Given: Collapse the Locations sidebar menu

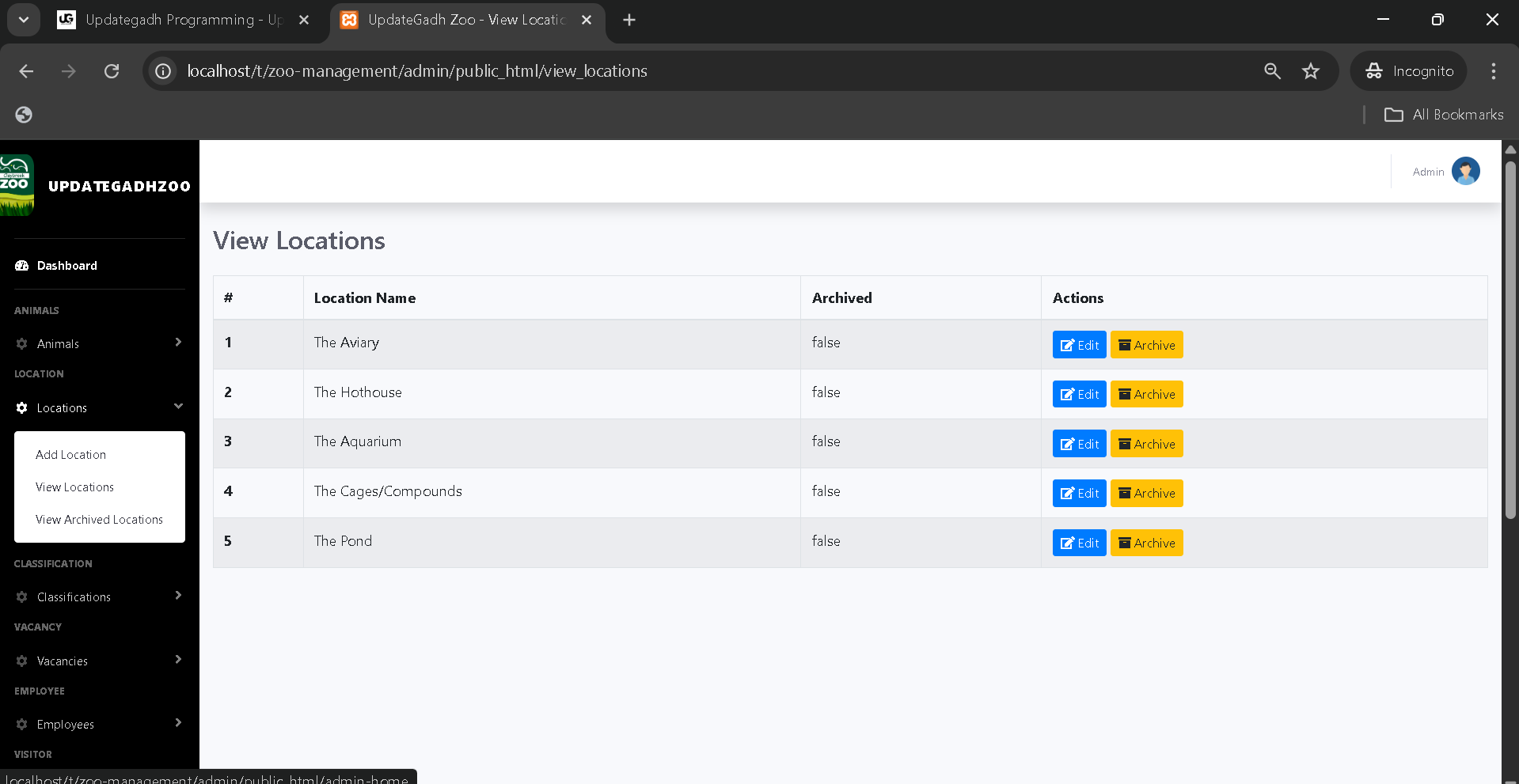Looking at the screenshot, I should pos(99,407).
